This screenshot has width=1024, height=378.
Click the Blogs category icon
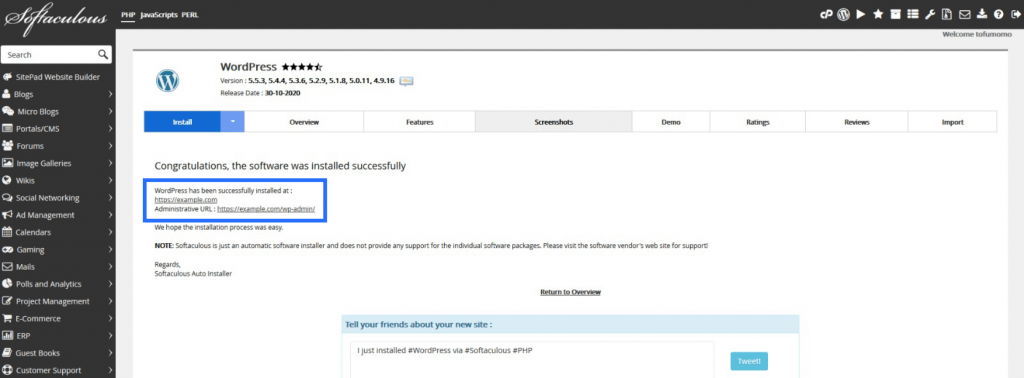pos(7,94)
